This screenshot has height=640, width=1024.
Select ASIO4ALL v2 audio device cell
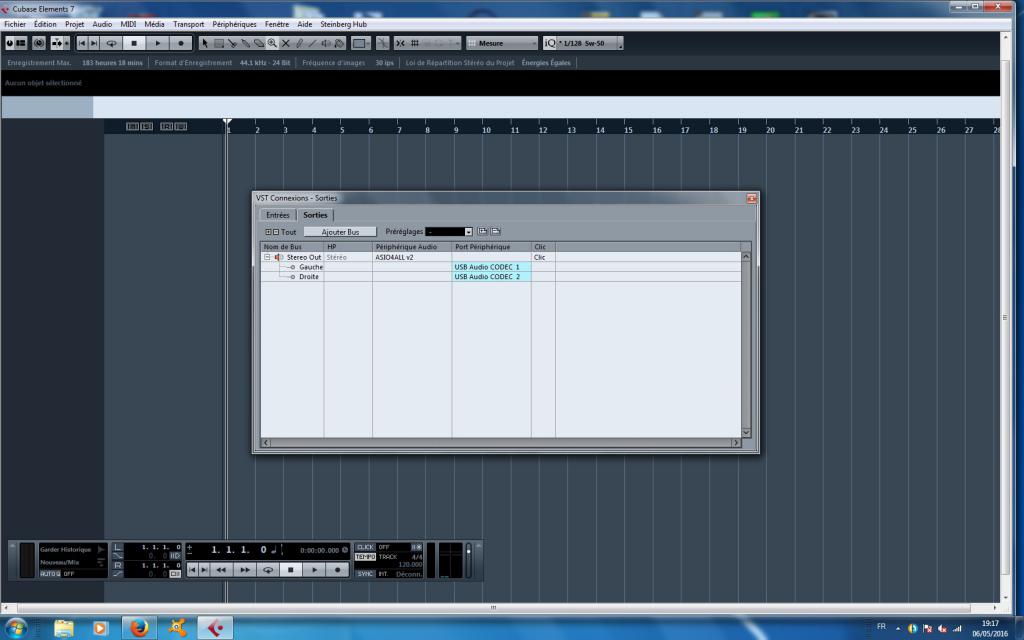click(412, 257)
